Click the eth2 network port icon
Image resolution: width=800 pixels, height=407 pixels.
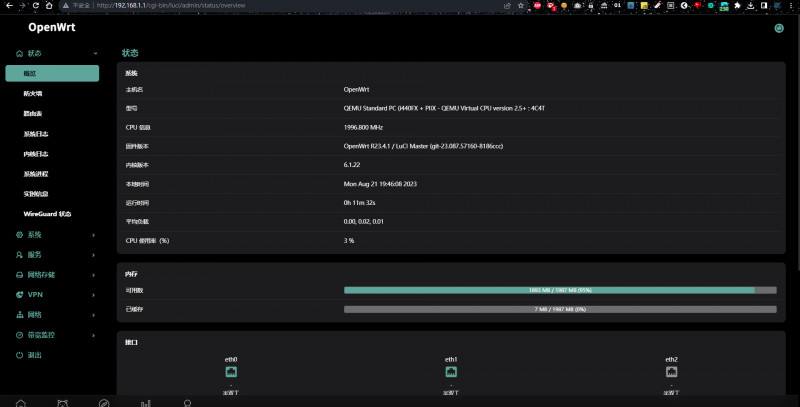[x=671, y=372]
